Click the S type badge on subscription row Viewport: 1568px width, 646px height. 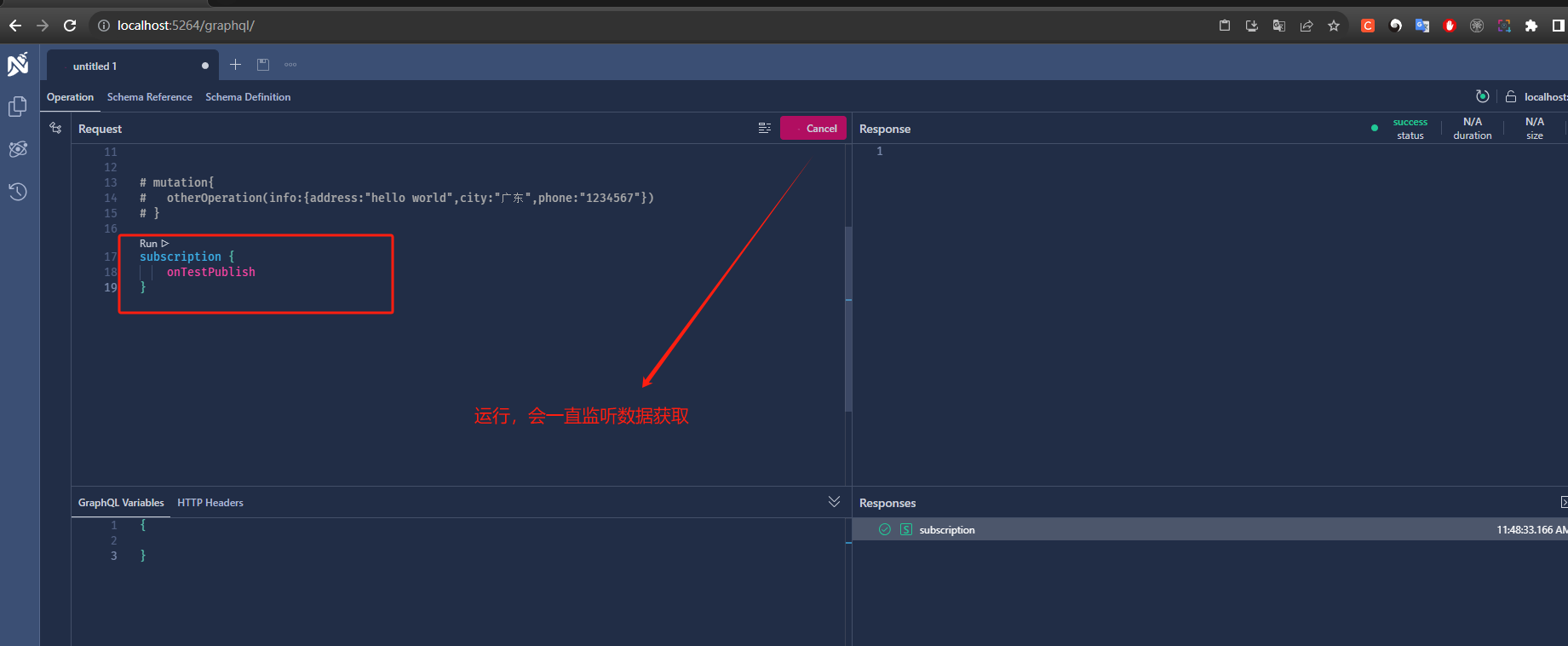pos(906,529)
